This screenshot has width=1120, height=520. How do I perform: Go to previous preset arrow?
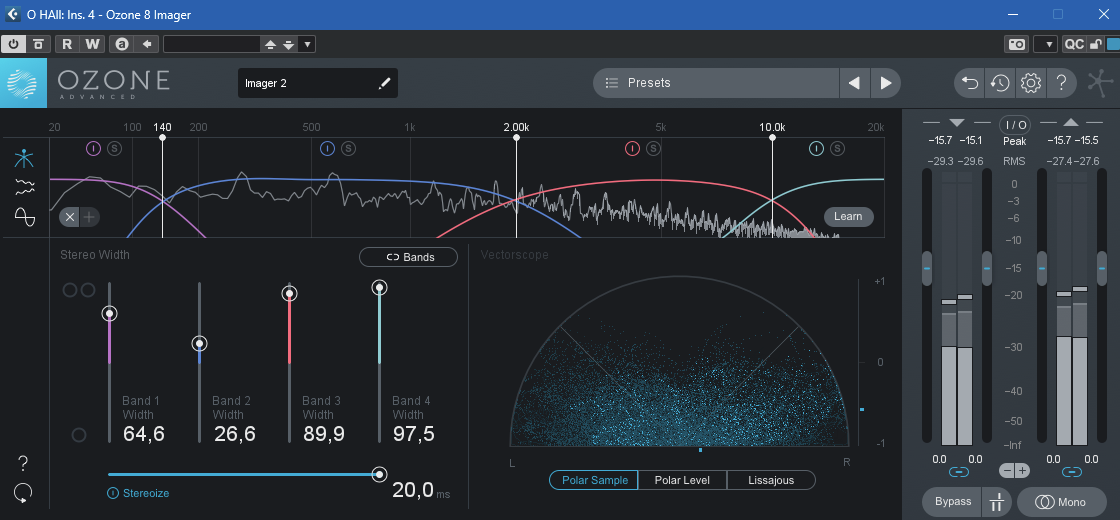[x=854, y=83]
